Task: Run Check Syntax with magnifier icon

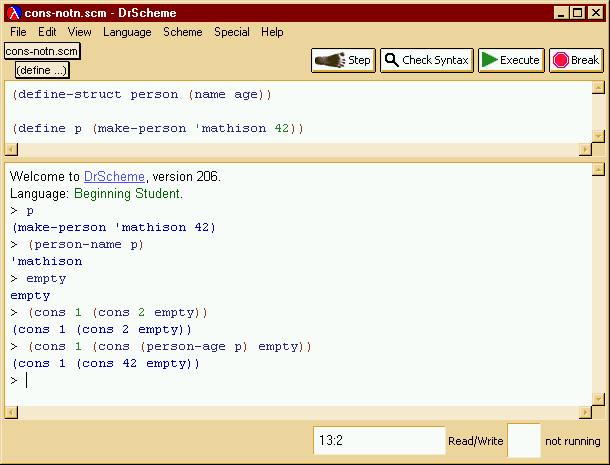Action: click(427, 60)
